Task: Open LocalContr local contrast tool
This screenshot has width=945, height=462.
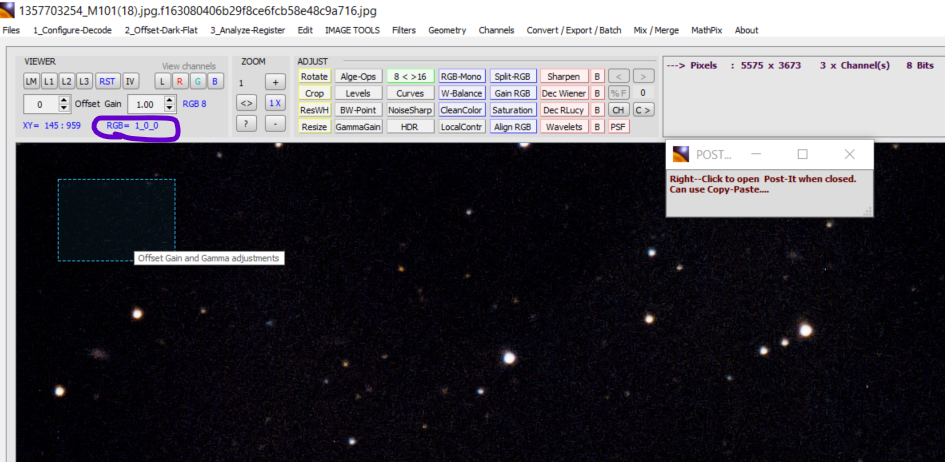Action: click(x=462, y=127)
